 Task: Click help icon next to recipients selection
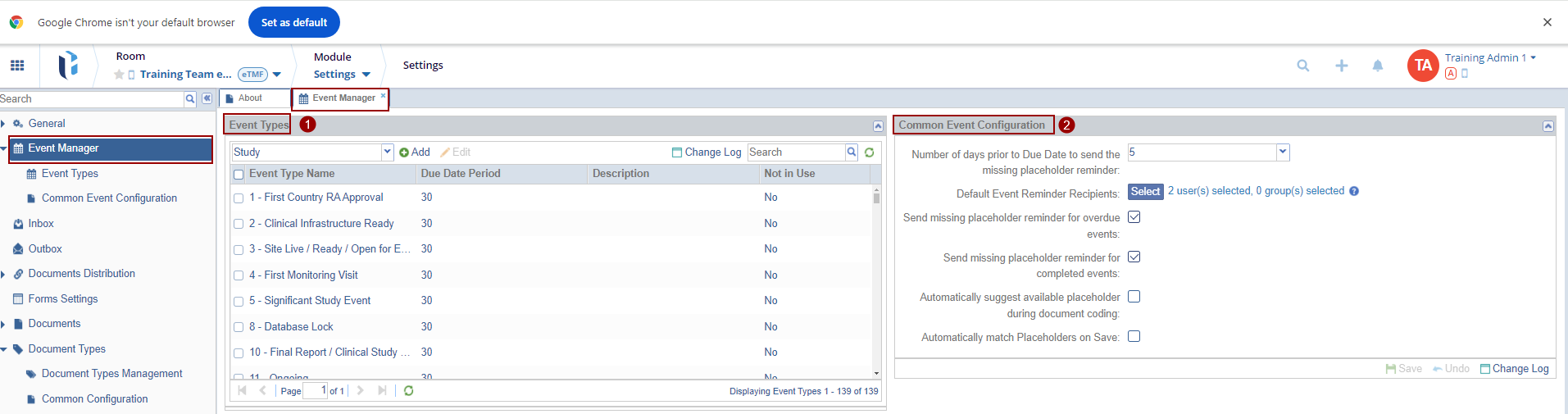1354,191
